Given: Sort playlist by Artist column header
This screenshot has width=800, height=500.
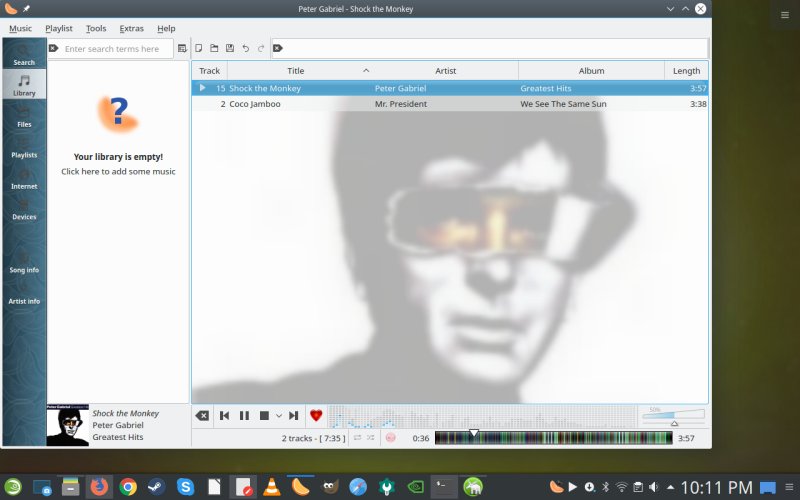Looking at the screenshot, I should pyautogui.click(x=445, y=71).
